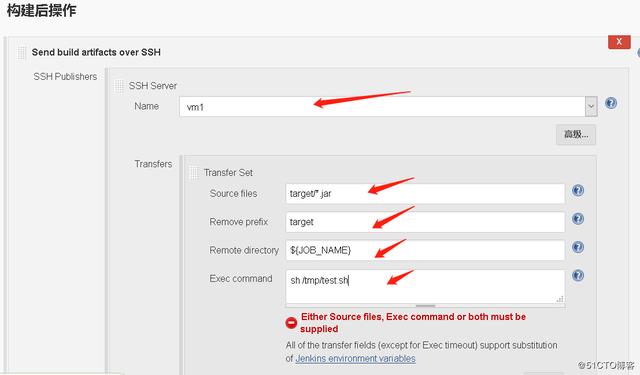Select the Exec command label
This screenshot has height=375, width=640.
click(x=241, y=279)
